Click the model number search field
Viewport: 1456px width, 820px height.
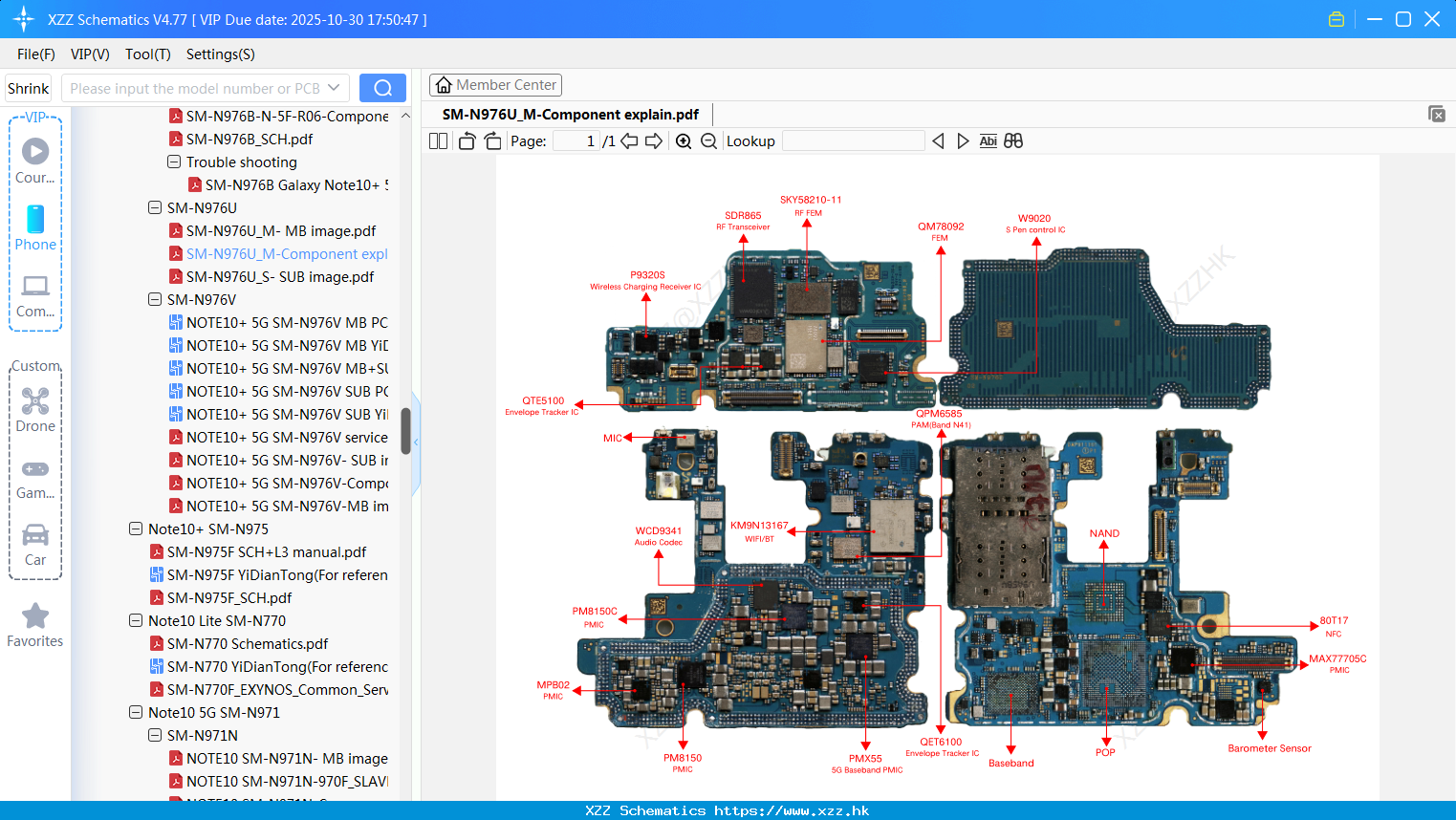click(x=196, y=88)
